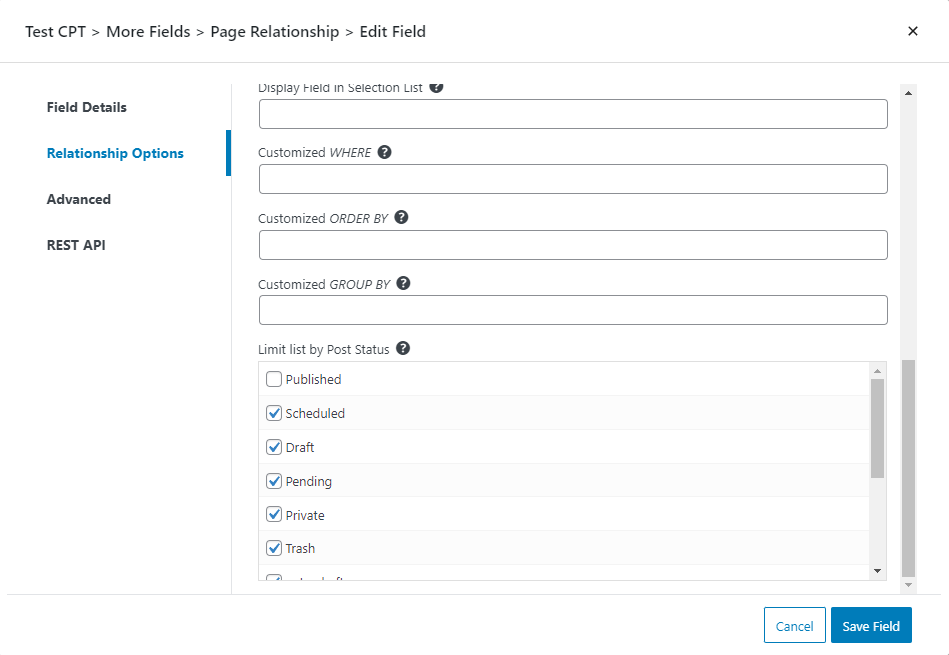Viewport: 949px width, 655px height.
Task: Cancel editing the field
Action: tap(794, 625)
